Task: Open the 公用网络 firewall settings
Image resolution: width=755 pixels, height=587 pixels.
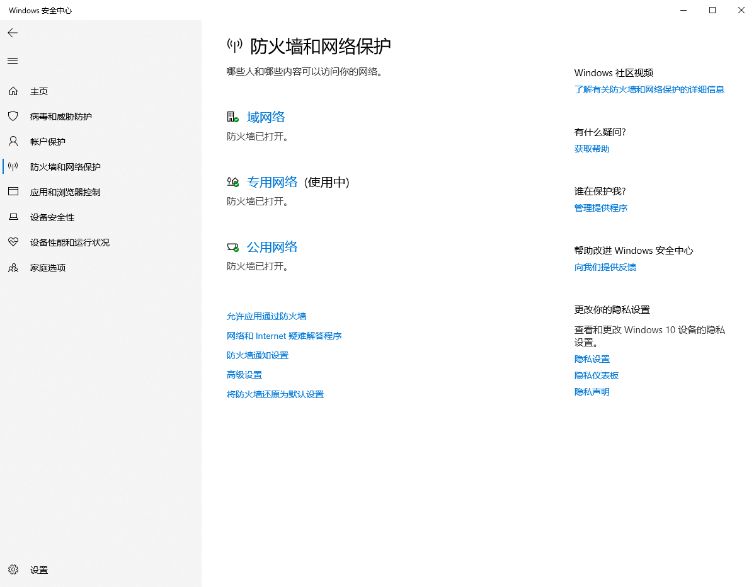Action: point(272,247)
